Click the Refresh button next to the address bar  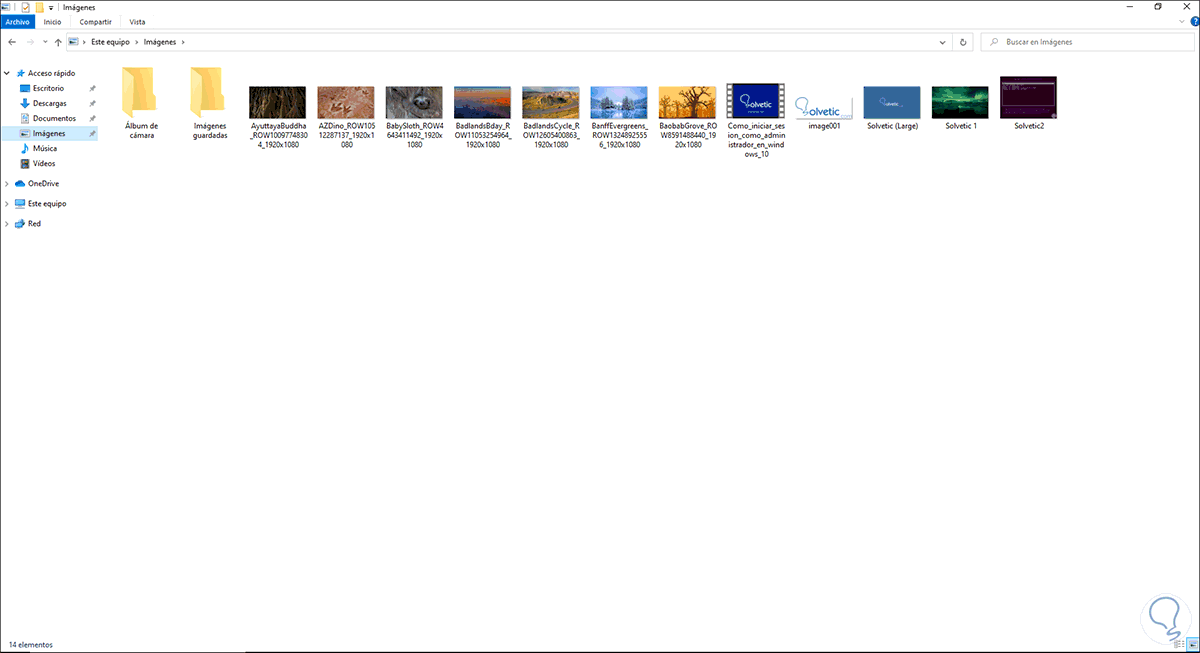(x=963, y=42)
